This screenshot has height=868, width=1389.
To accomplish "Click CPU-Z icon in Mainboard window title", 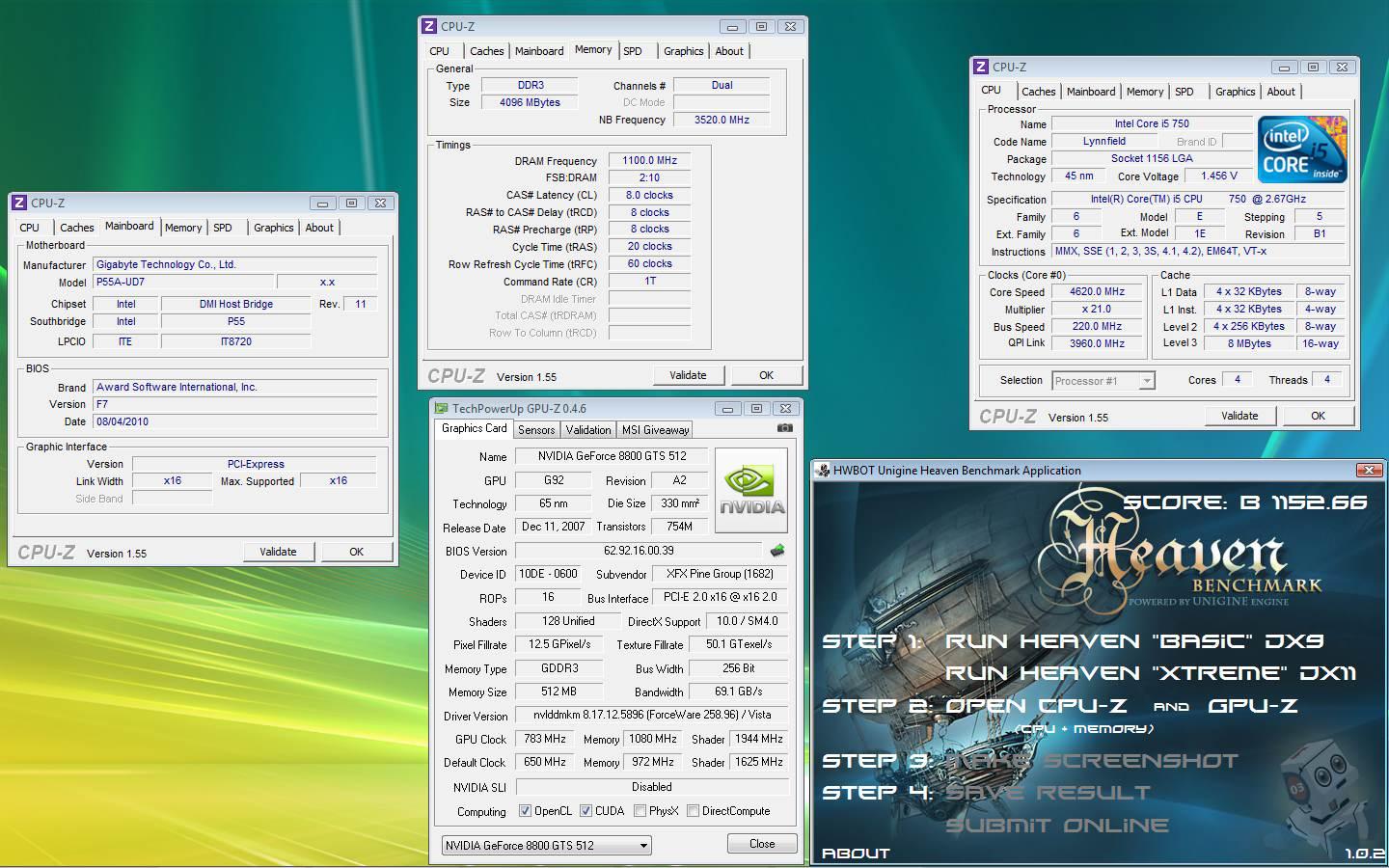I will (19, 203).
